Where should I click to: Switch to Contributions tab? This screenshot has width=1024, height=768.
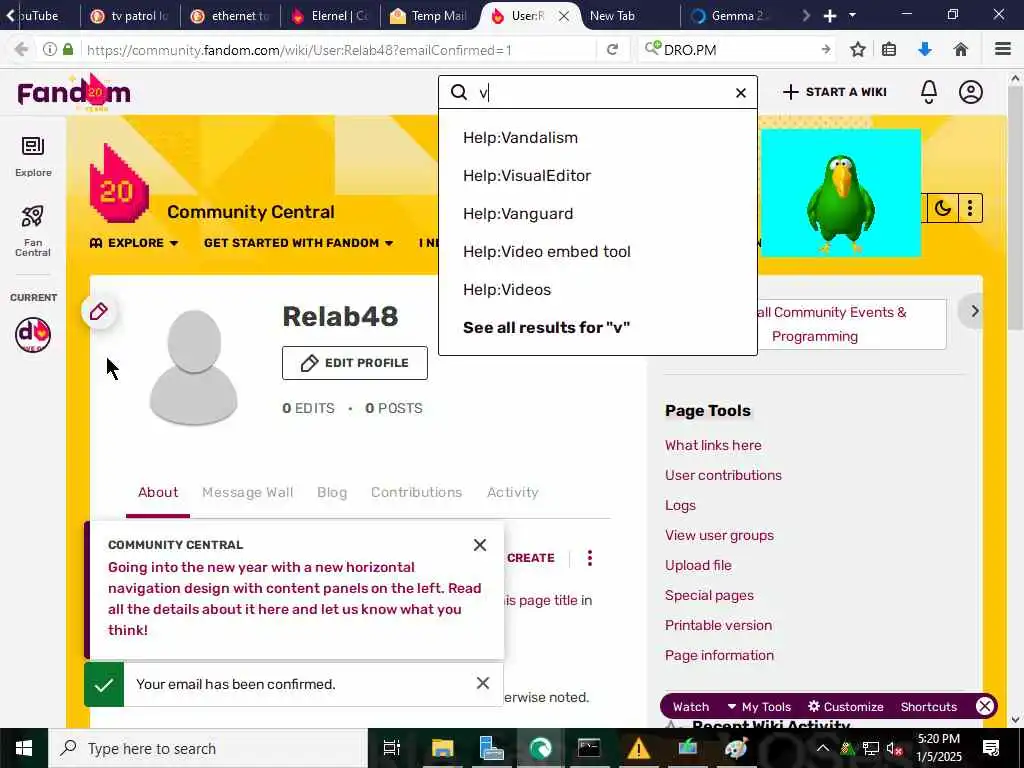pyautogui.click(x=416, y=492)
